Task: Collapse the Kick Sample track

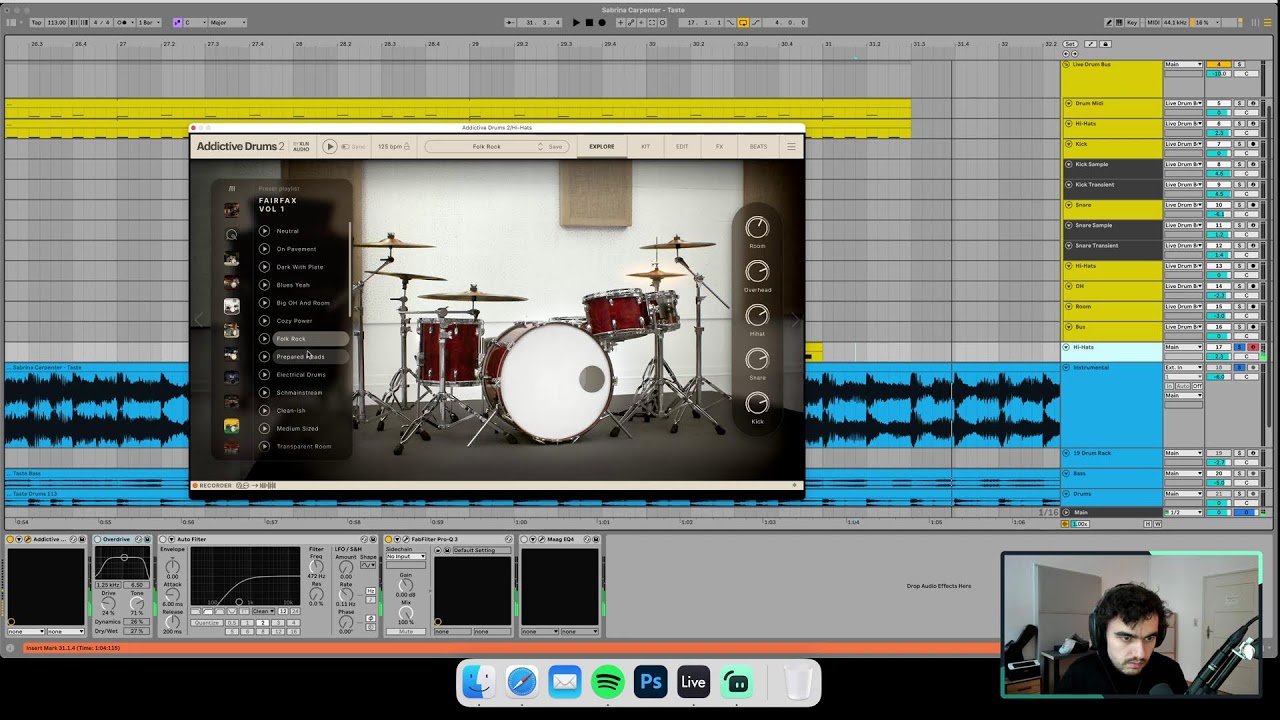Action: coord(1068,164)
